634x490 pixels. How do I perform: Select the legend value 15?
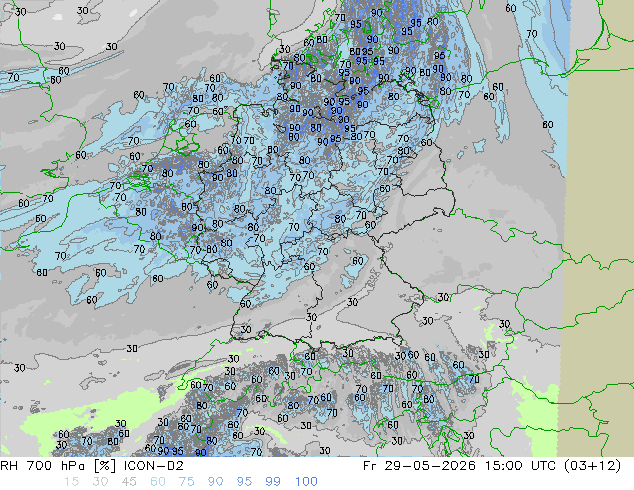pyautogui.click(x=71, y=482)
